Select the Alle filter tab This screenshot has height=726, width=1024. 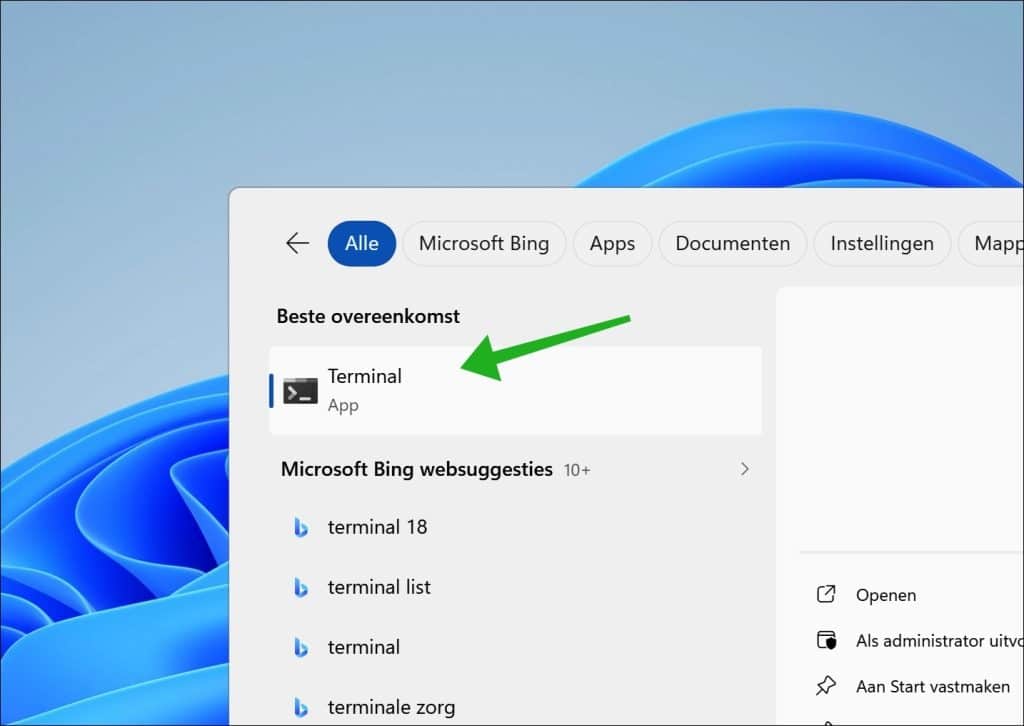pos(362,244)
